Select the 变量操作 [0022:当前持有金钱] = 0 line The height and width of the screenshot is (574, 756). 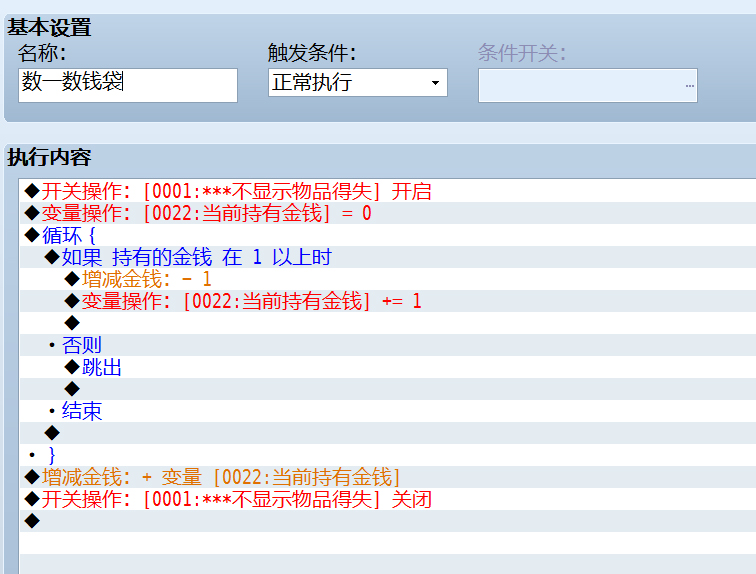tap(388, 213)
